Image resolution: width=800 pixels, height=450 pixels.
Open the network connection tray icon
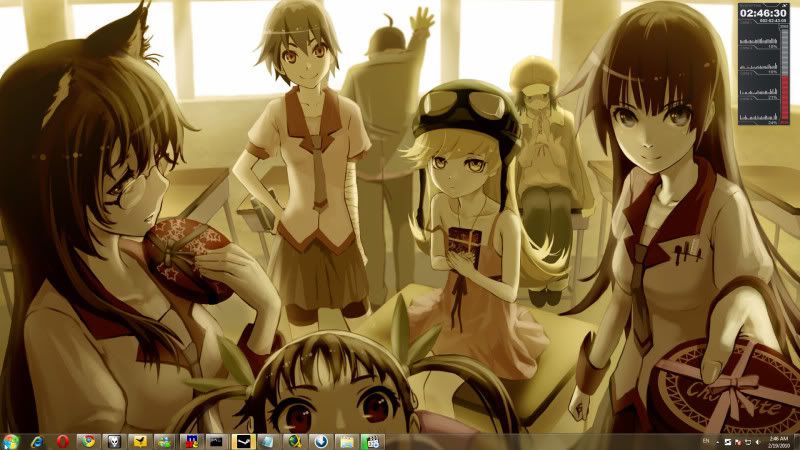coord(748,442)
